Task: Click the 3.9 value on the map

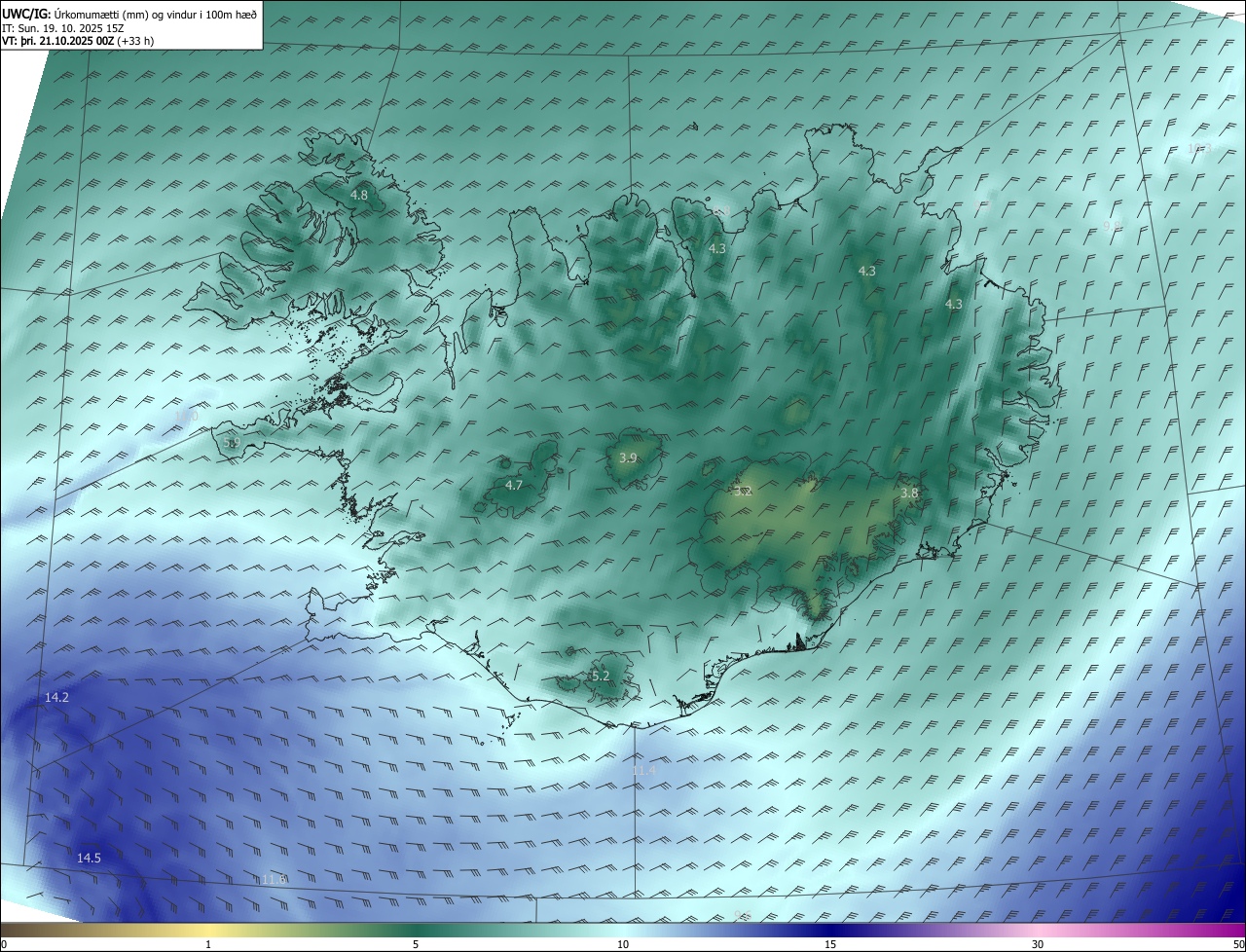Action: click(628, 458)
